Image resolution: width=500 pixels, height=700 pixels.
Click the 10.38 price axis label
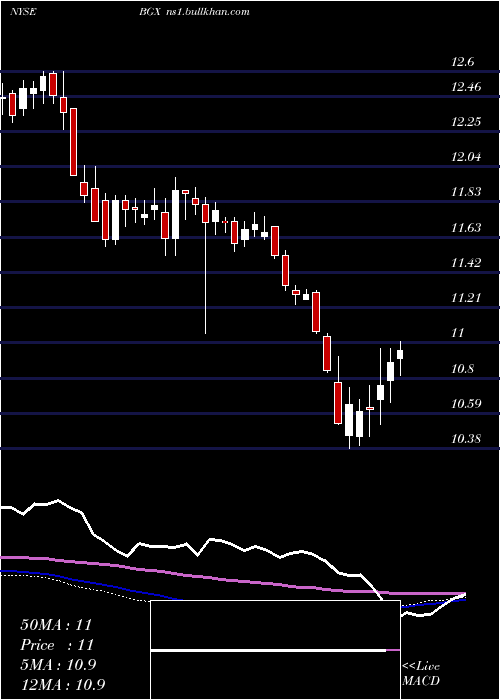(466, 439)
